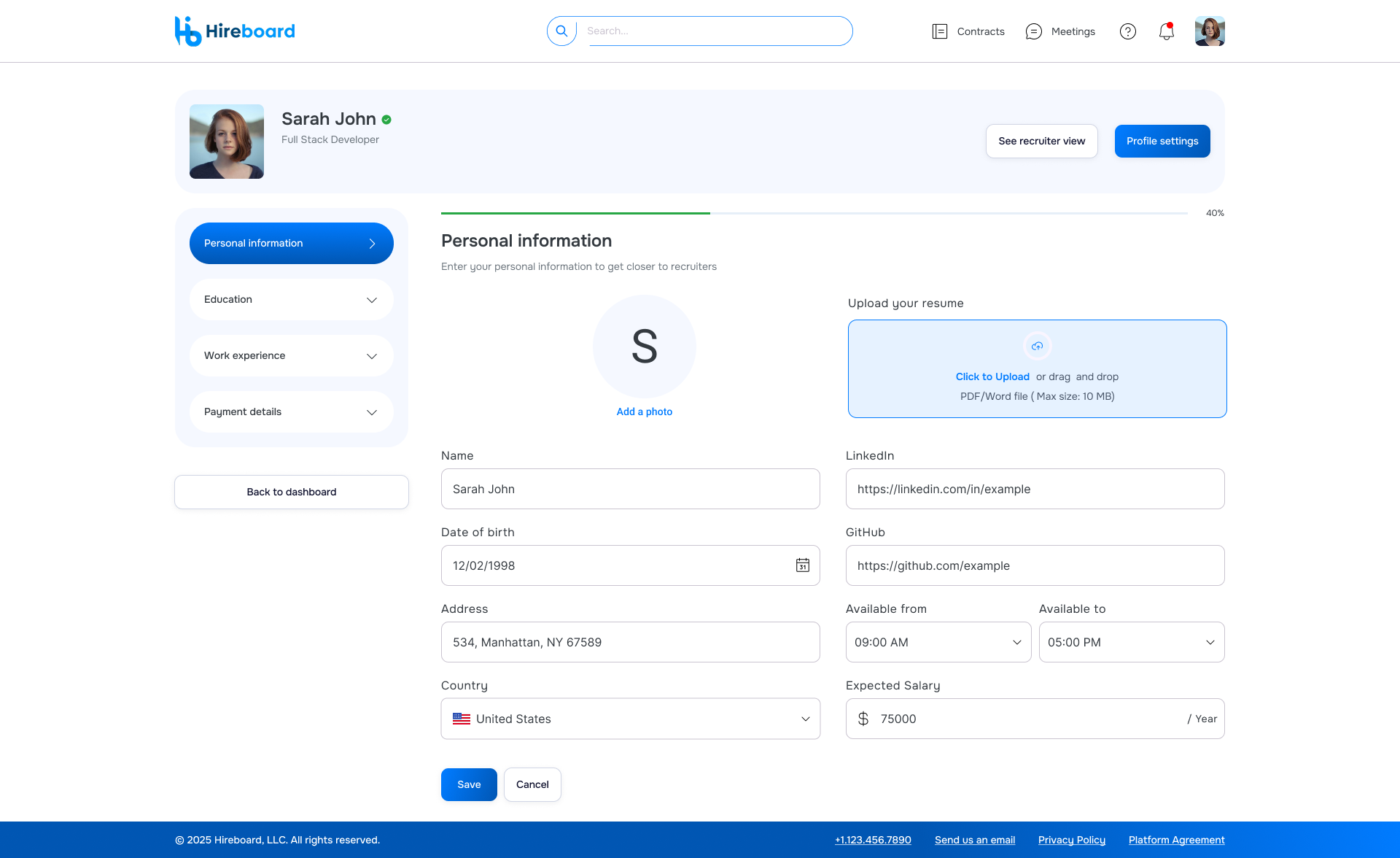The height and width of the screenshot is (858, 1400).
Task: Open the user avatar in header
Action: tap(1209, 31)
